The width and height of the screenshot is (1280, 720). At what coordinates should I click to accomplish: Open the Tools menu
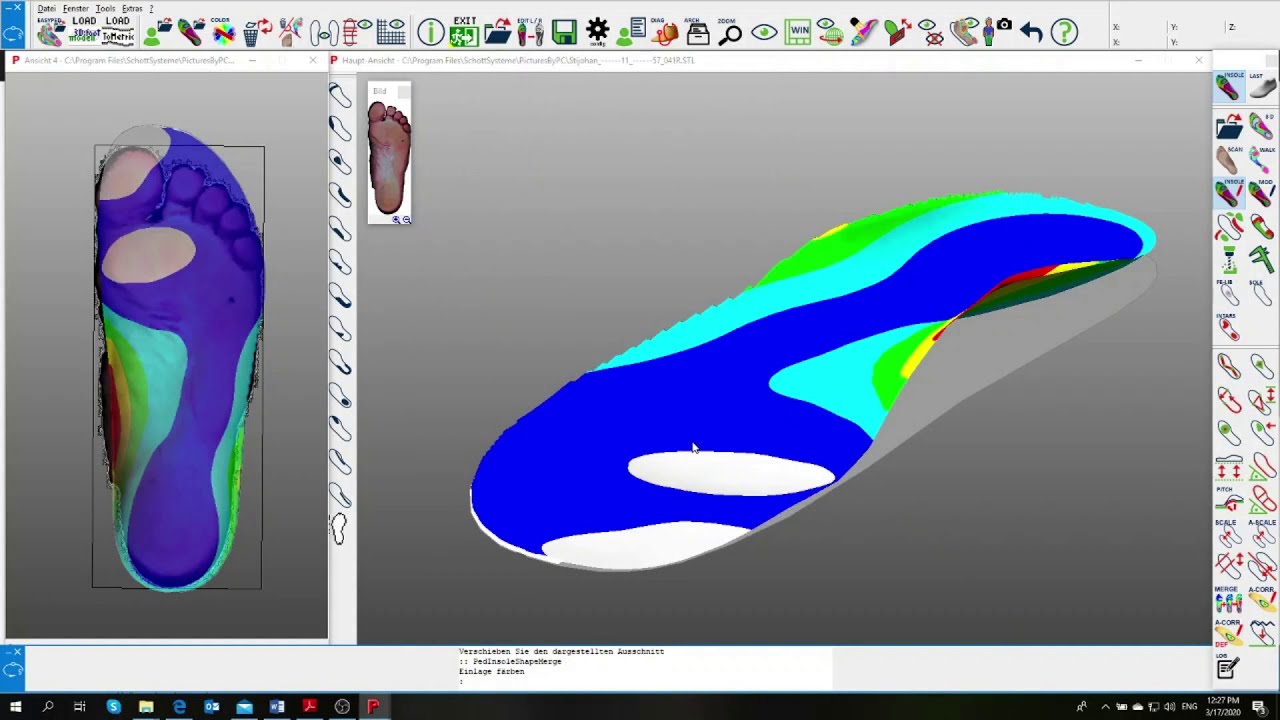105,8
